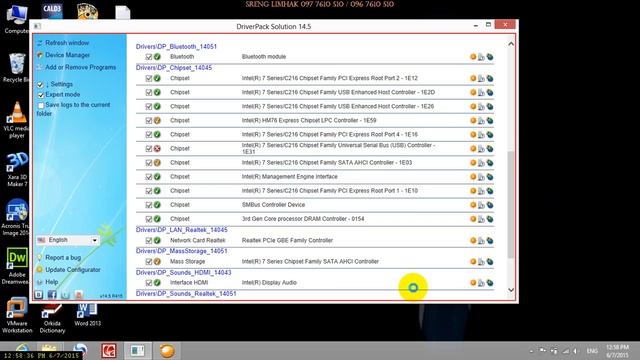The width and height of the screenshot is (640, 360).
Task: Click green globe icon in Bluetooth module row
Action: [490, 57]
